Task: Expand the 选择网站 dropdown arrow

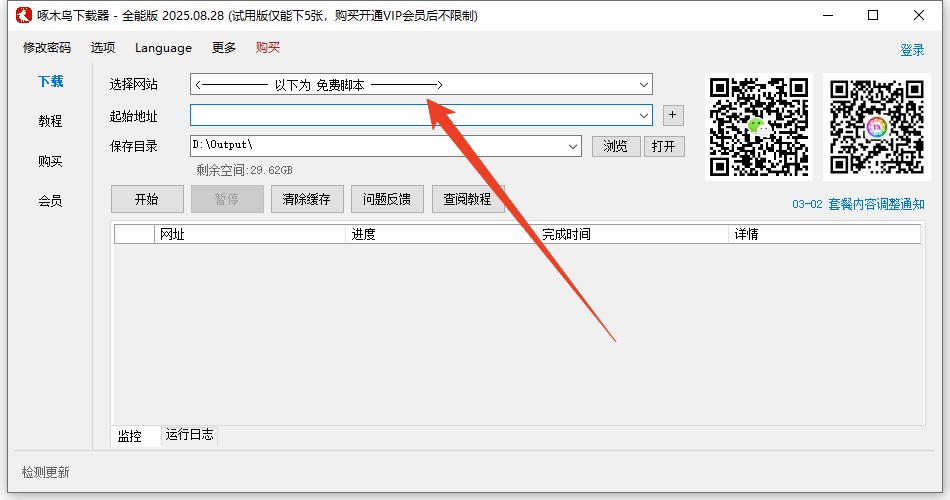Action: (644, 85)
